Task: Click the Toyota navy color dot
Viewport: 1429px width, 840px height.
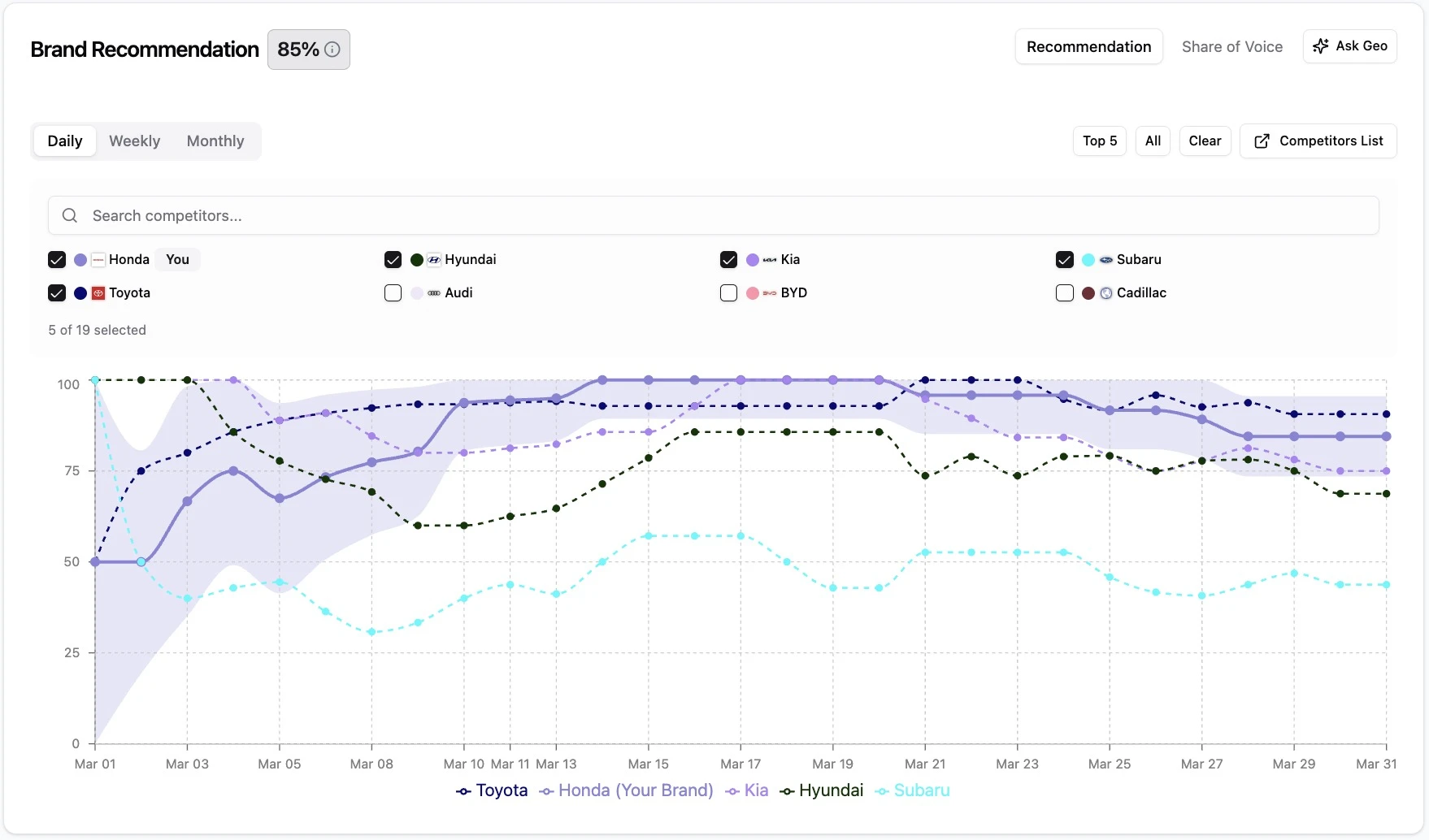Action: tap(80, 293)
